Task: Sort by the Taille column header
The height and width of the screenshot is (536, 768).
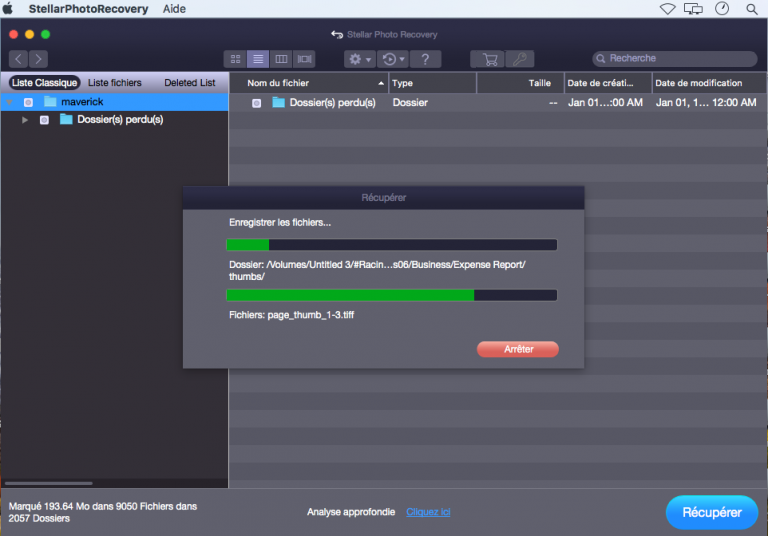Action: [521, 83]
